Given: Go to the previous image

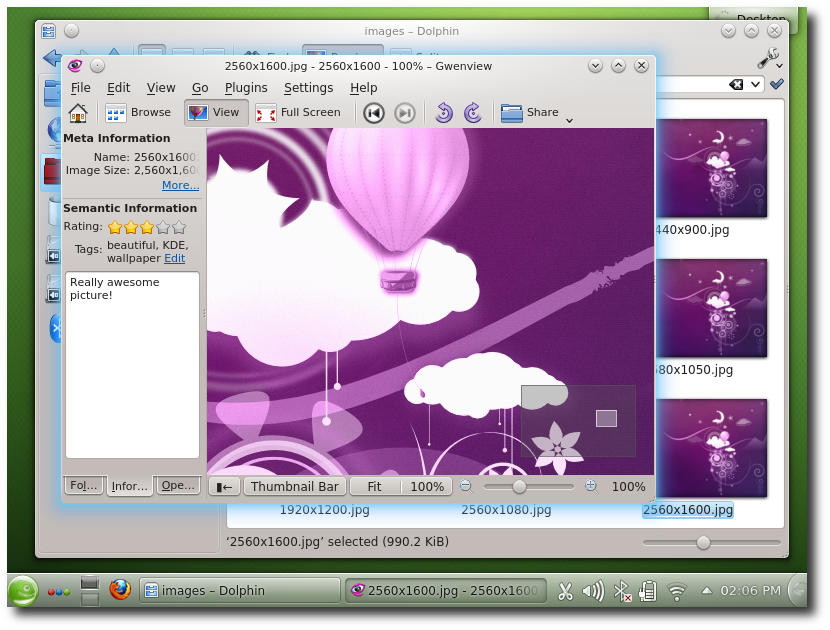Looking at the screenshot, I should (x=374, y=113).
